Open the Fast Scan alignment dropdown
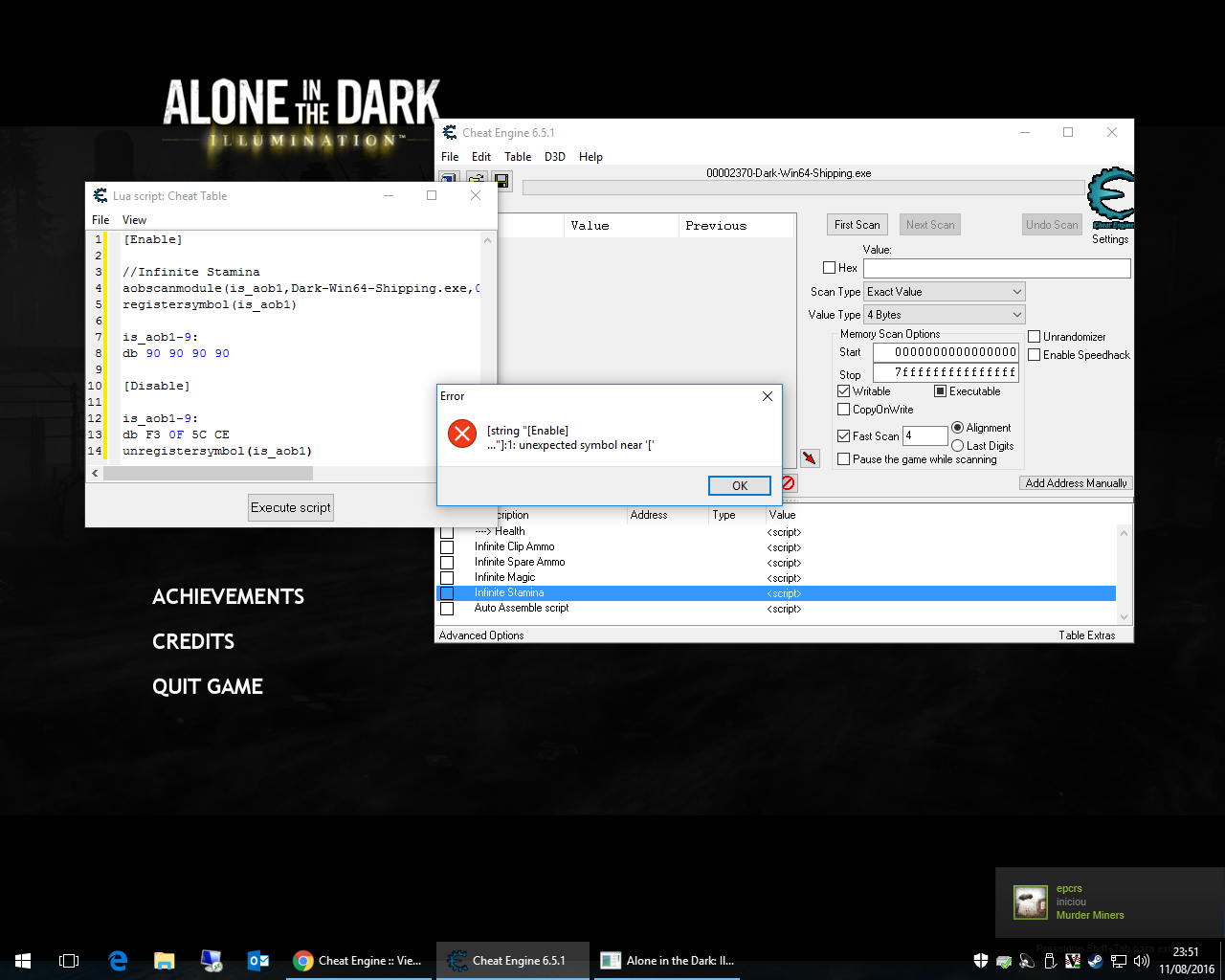 click(x=925, y=434)
